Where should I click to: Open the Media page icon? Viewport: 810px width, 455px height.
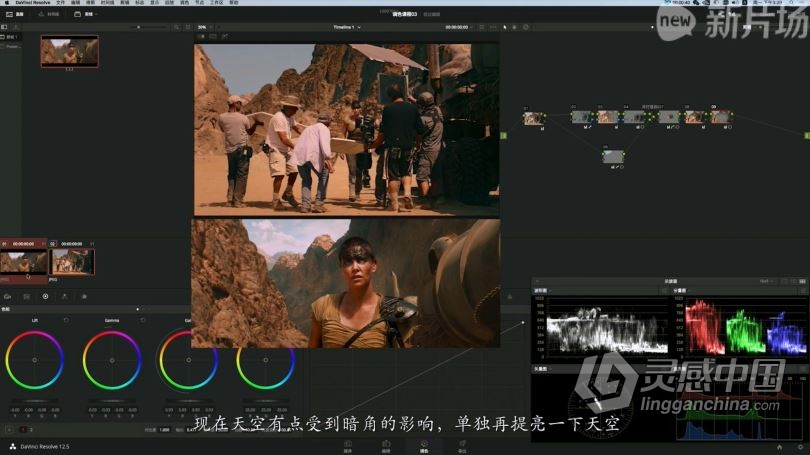(348, 445)
